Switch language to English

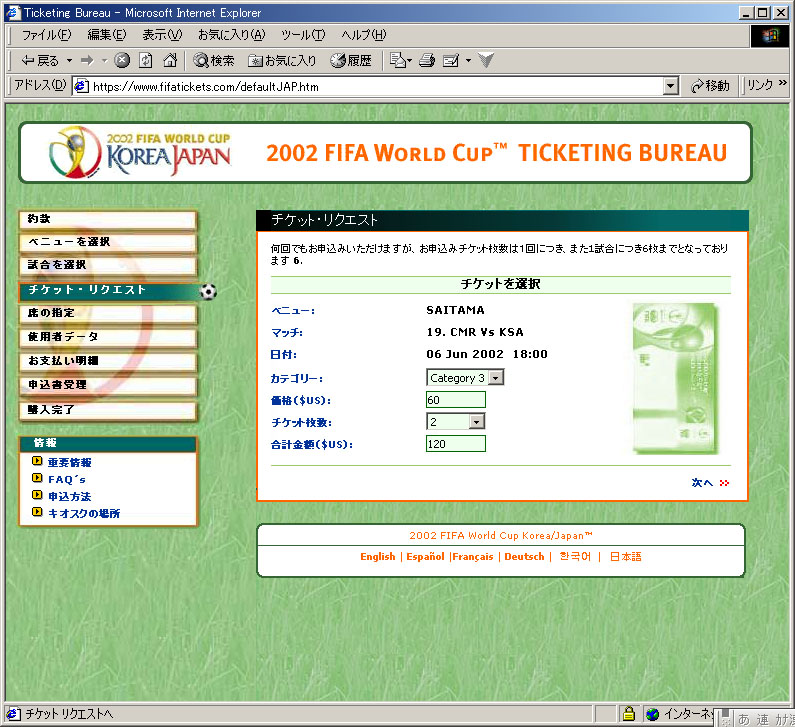[x=378, y=557]
